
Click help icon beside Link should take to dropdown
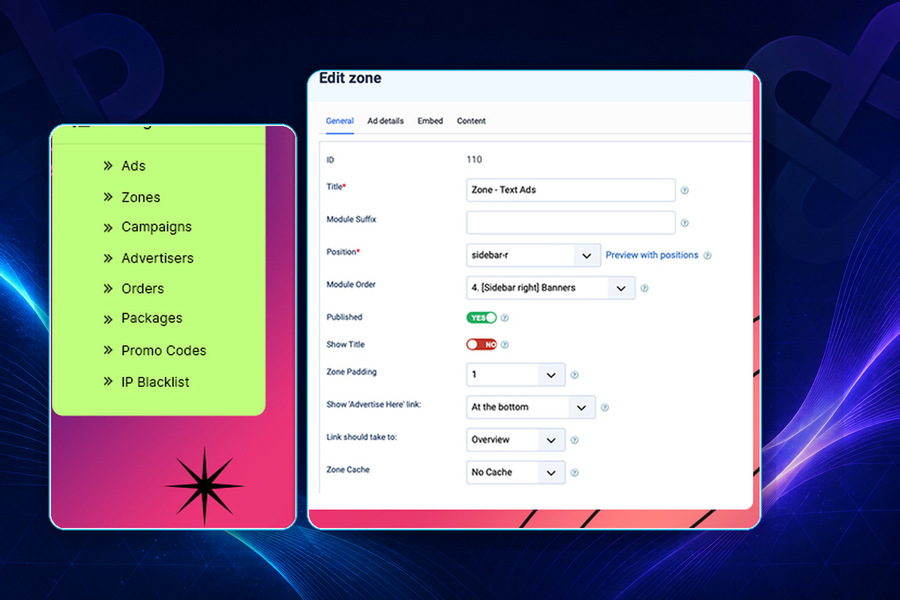574,440
